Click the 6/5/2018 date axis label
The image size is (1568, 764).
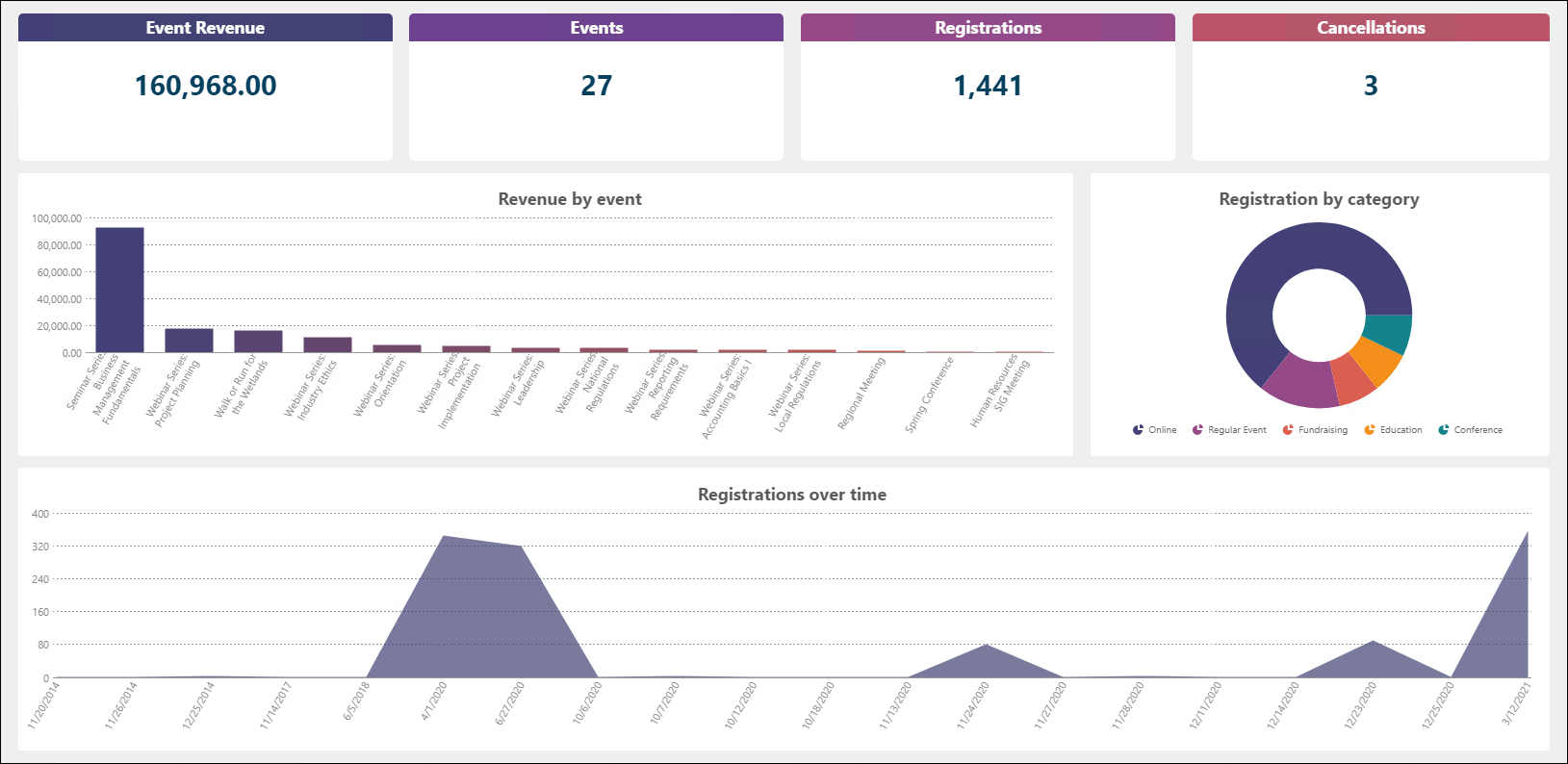click(357, 701)
